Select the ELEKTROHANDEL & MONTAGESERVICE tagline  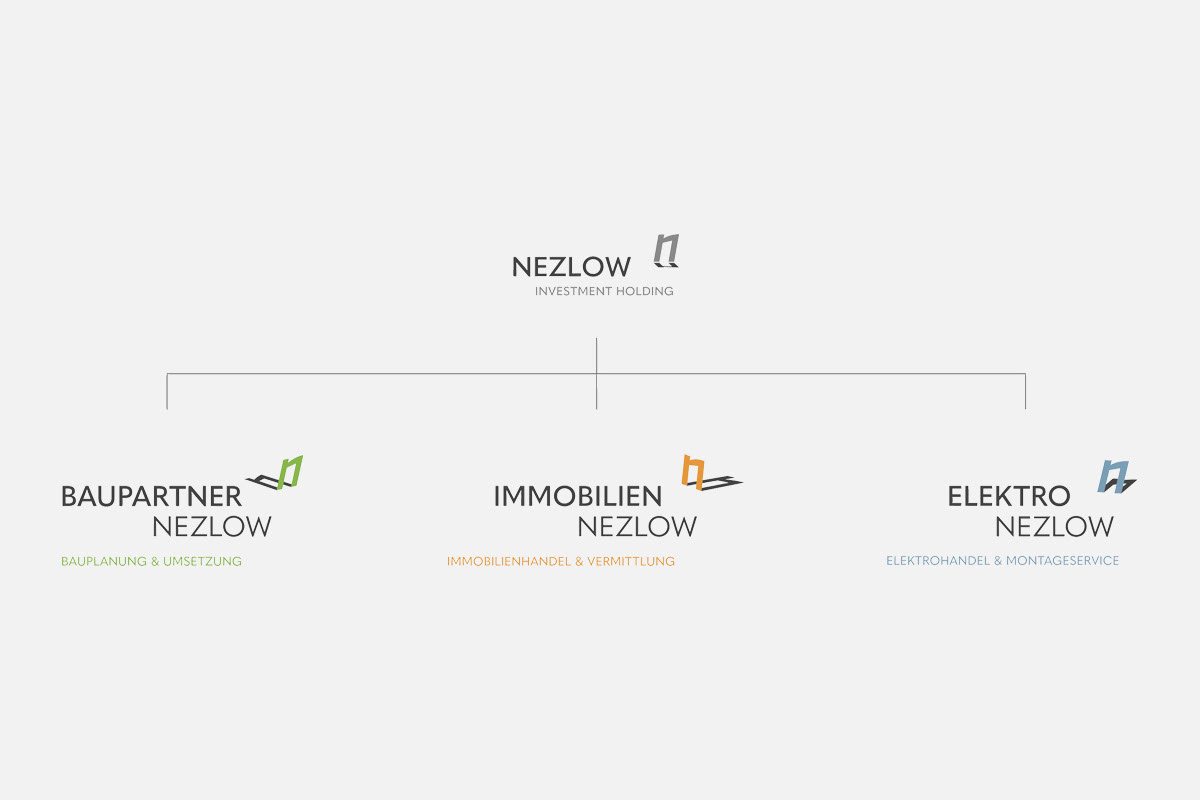[1003, 561]
